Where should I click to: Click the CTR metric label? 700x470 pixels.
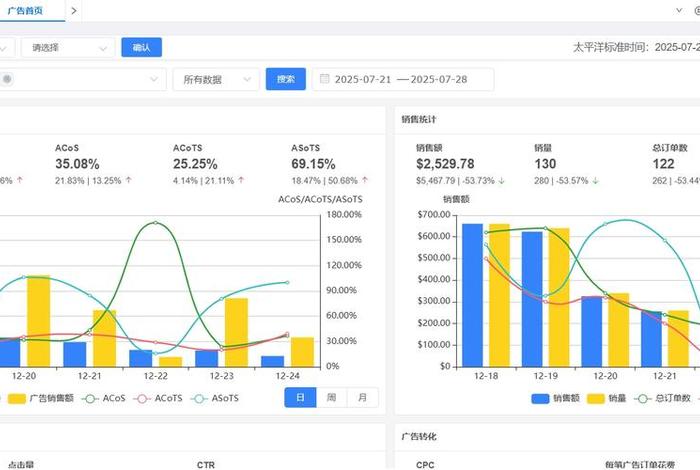206,465
